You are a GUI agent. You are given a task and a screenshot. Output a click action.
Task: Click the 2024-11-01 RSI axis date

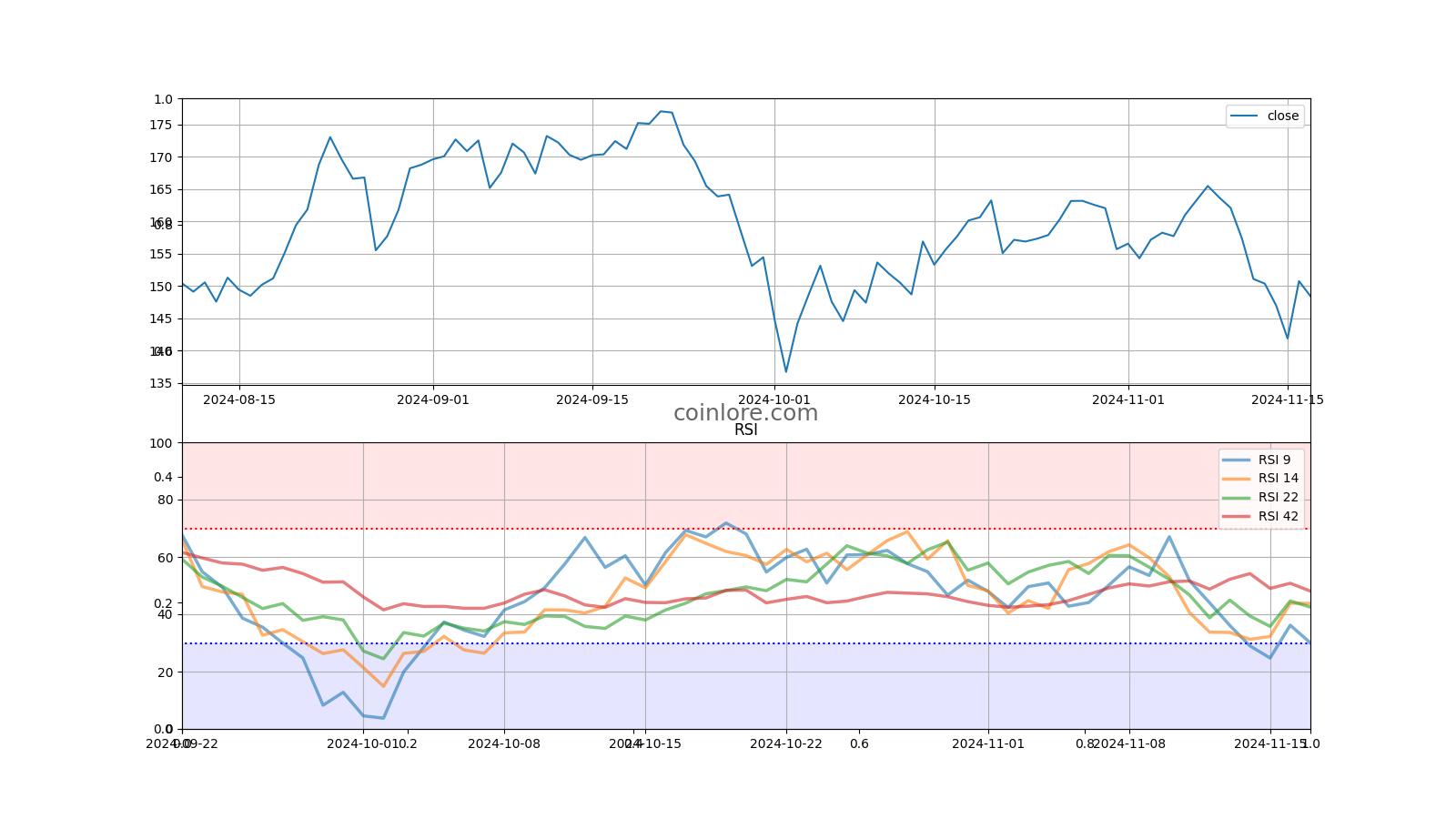click(988, 743)
